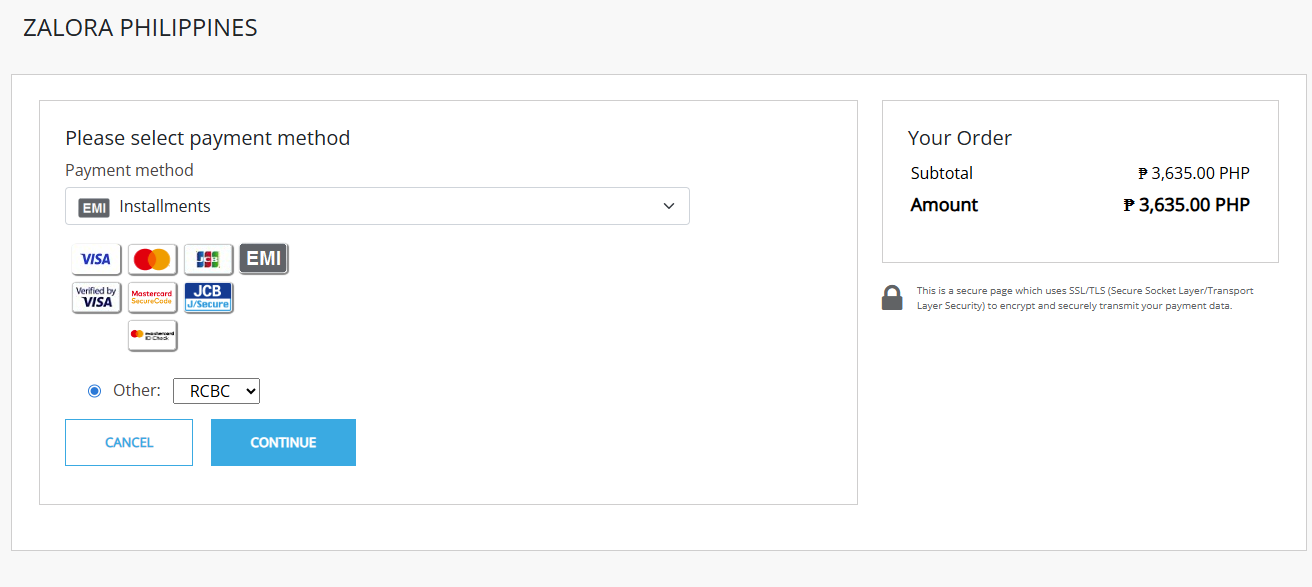Click the Your Order heading
This screenshot has width=1312, height=587.
960,138
